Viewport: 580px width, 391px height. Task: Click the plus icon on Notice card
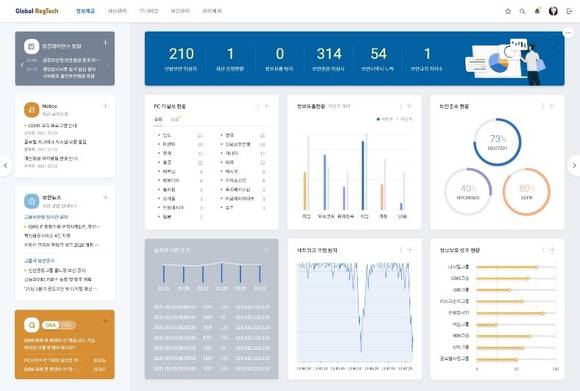(x=105, y=106)
